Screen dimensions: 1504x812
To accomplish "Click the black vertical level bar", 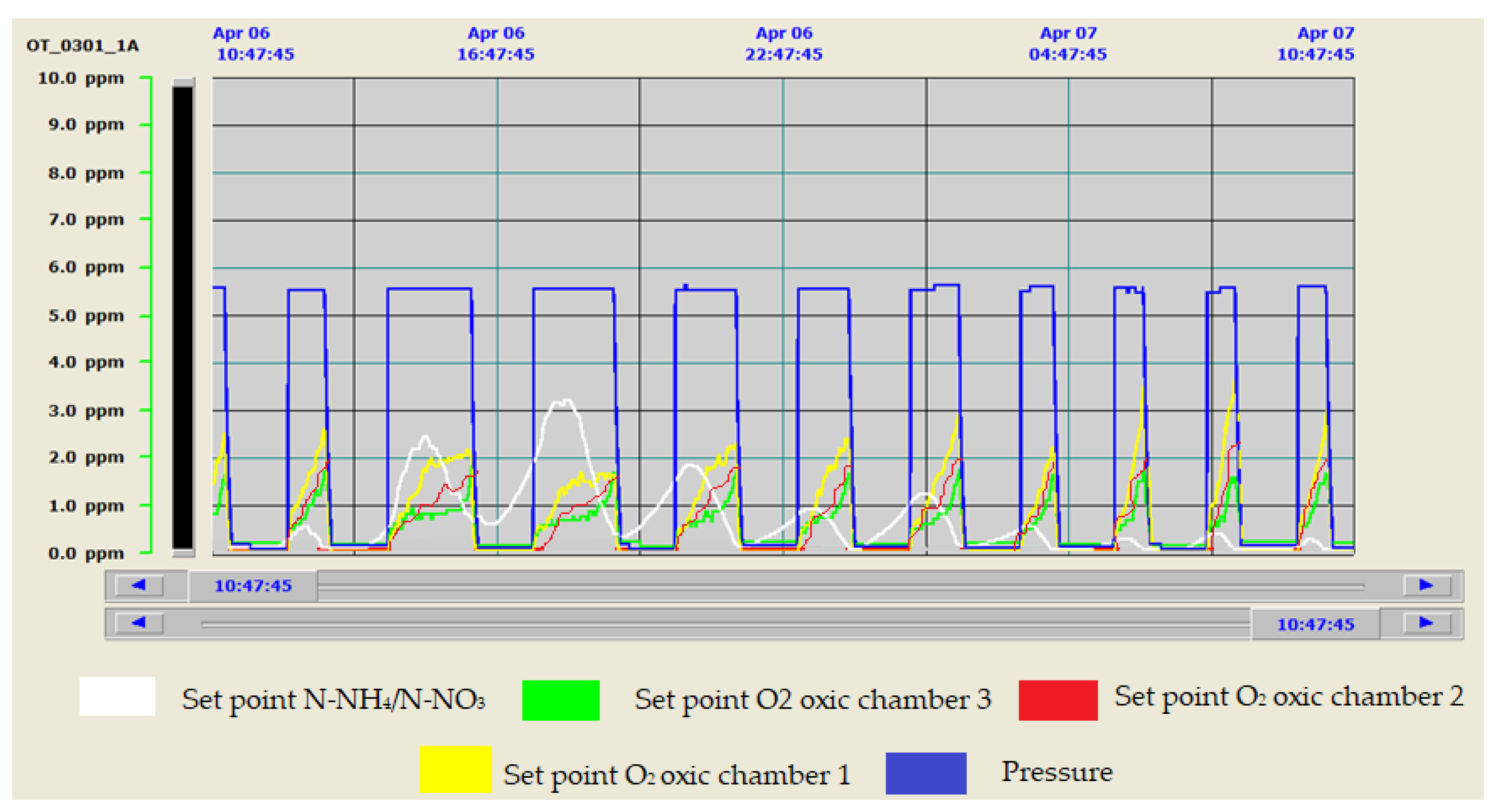I will pos(183,317).
